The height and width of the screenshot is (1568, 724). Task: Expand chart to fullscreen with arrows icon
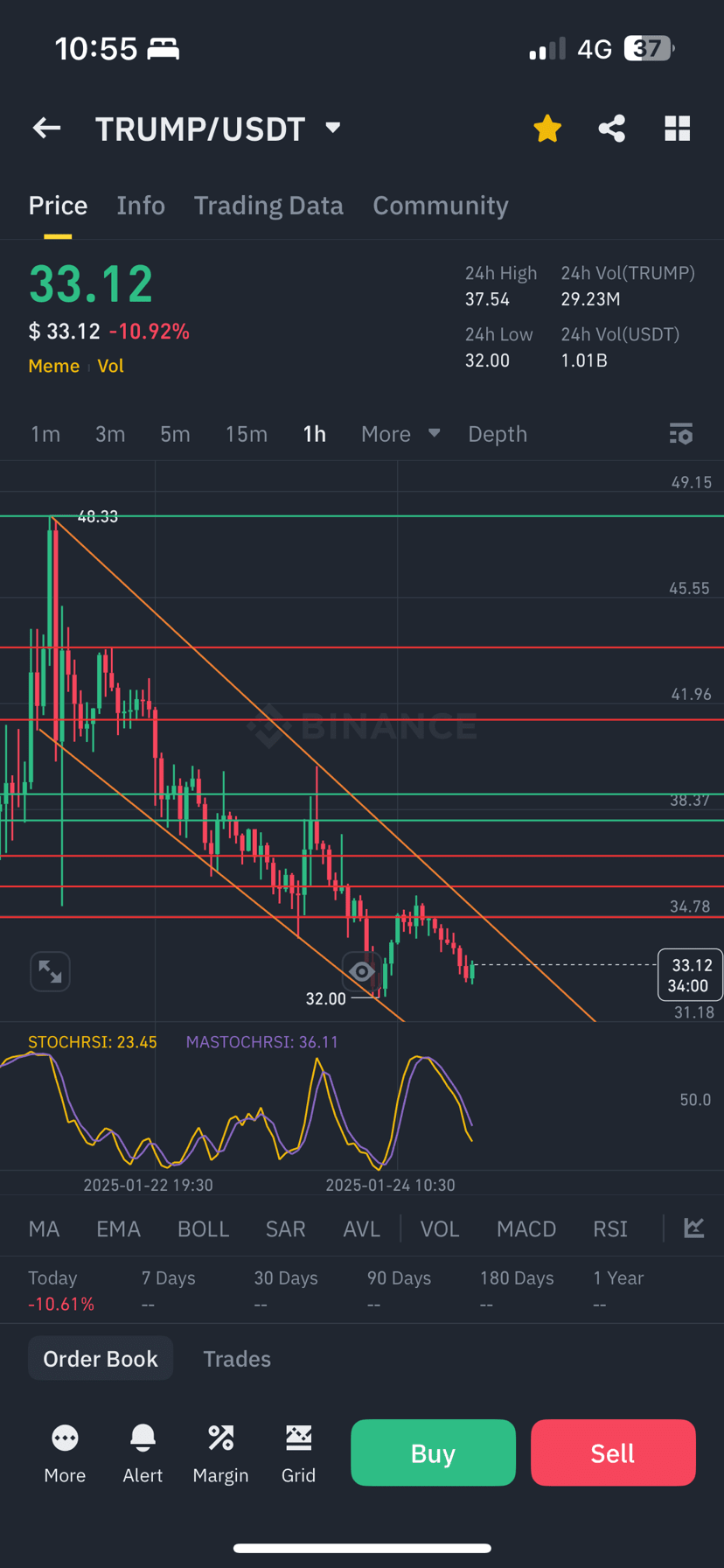(x=50, y=972)
